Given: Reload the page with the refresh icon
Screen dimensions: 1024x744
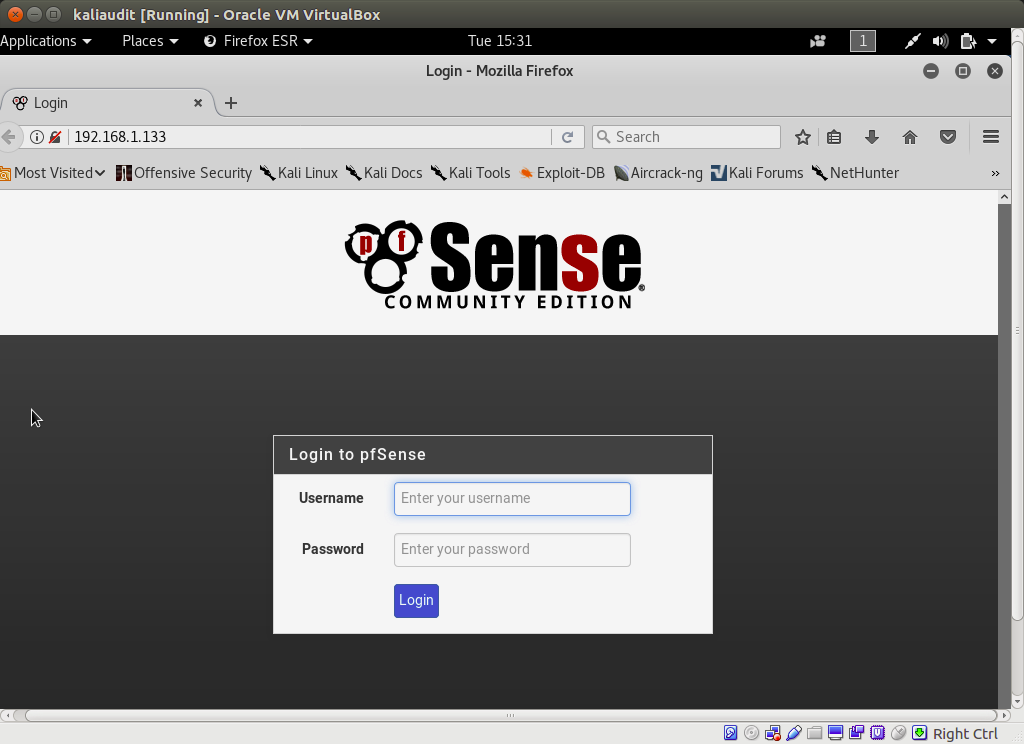Looking at the screenshot, I should click(568, 137).
